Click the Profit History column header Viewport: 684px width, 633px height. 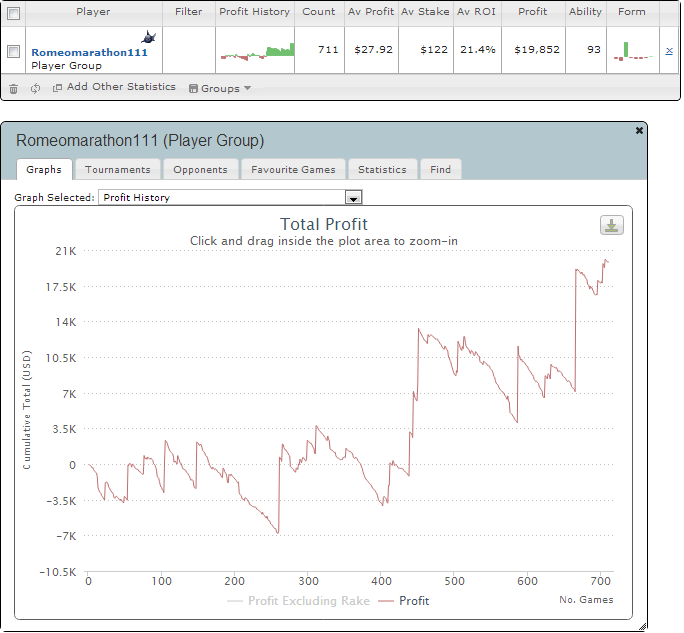click(255, 12)
